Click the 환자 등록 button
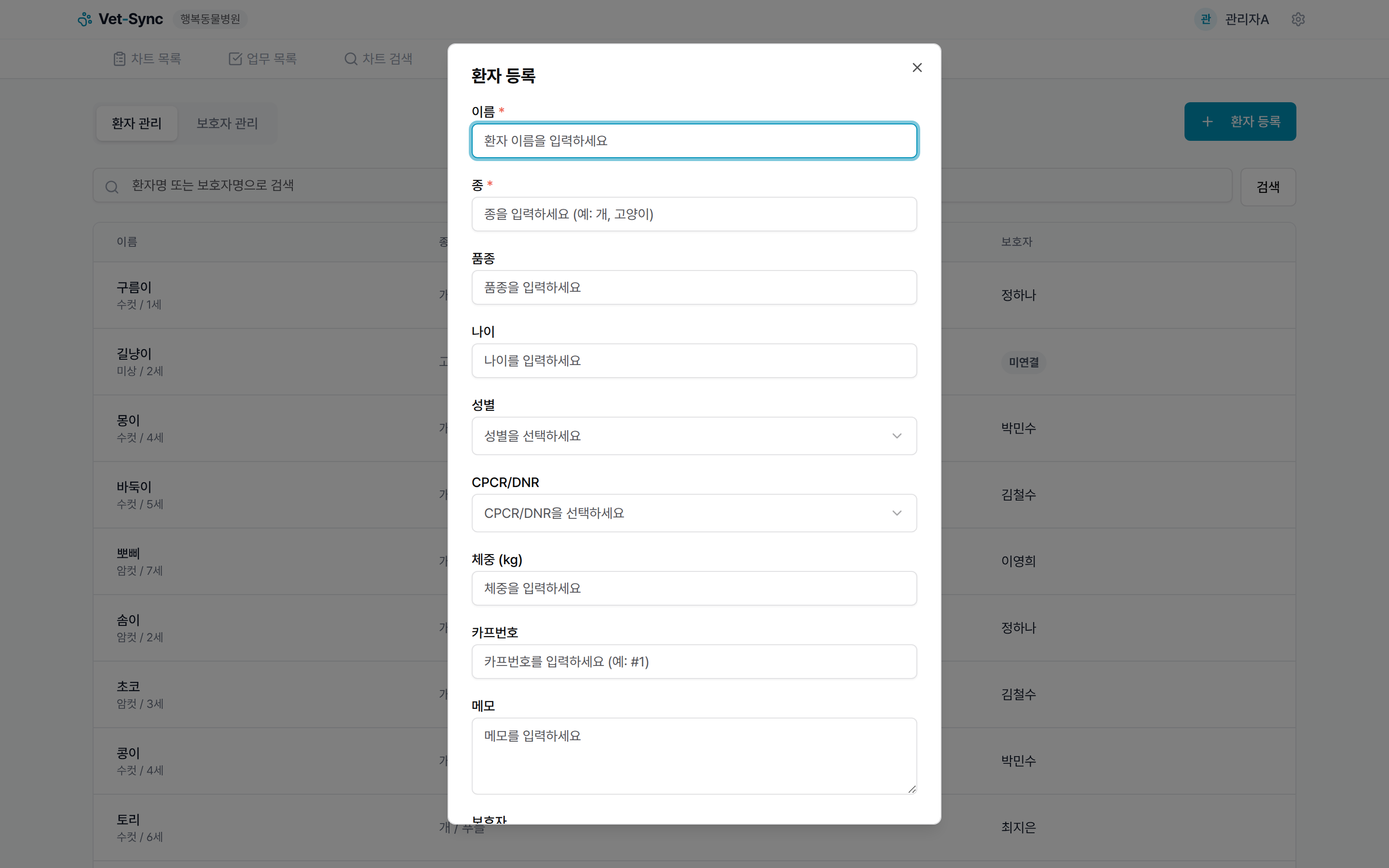 (1240, 121)
